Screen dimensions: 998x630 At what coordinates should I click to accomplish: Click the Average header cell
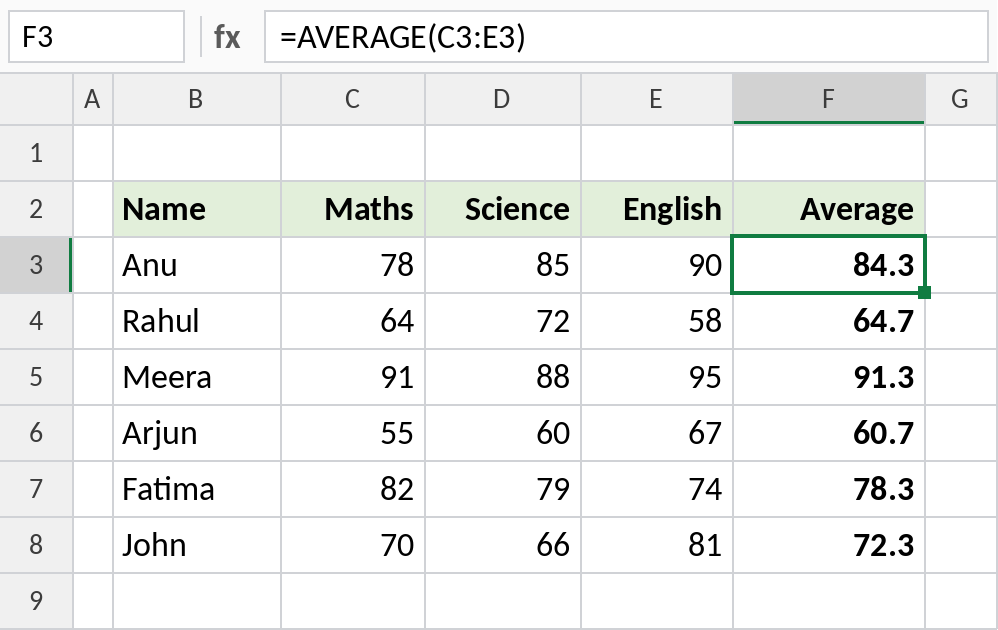click(x=829, y=209)
